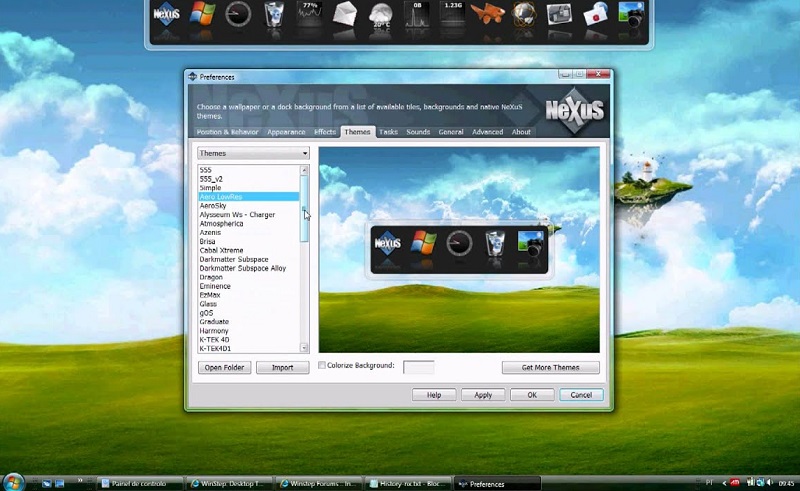Enable the Colorize Background checkbox
Image resolution: width=800 pixels, height=491 pixels.
click(x=322, y=365)
